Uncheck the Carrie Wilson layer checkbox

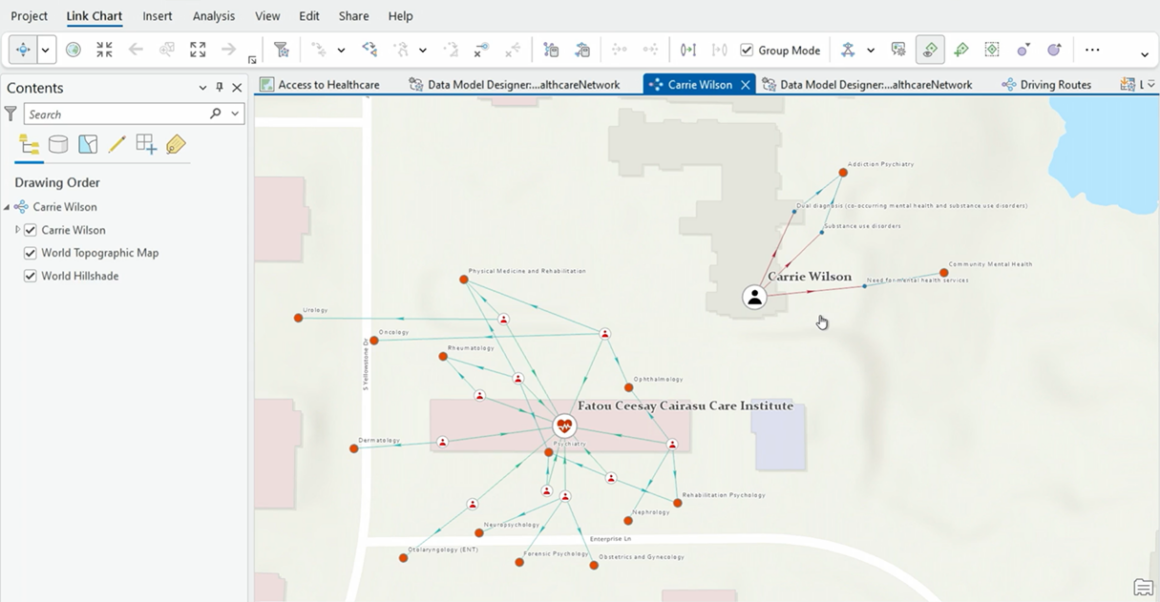(30, 230)
